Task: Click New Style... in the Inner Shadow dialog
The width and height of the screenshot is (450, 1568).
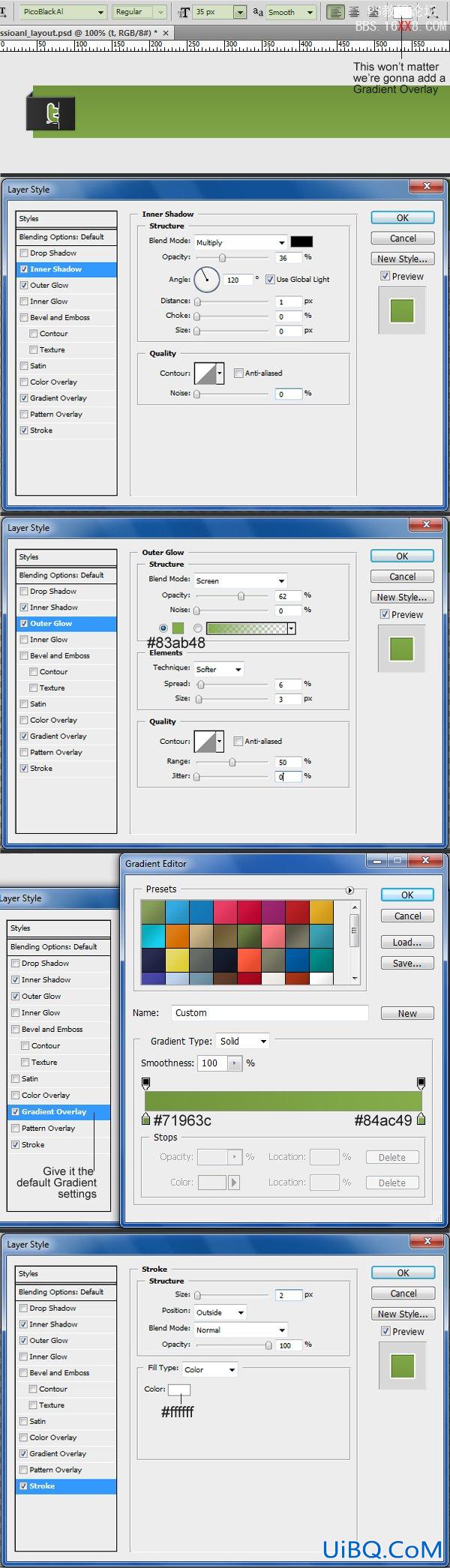Action: coord(403,259)
